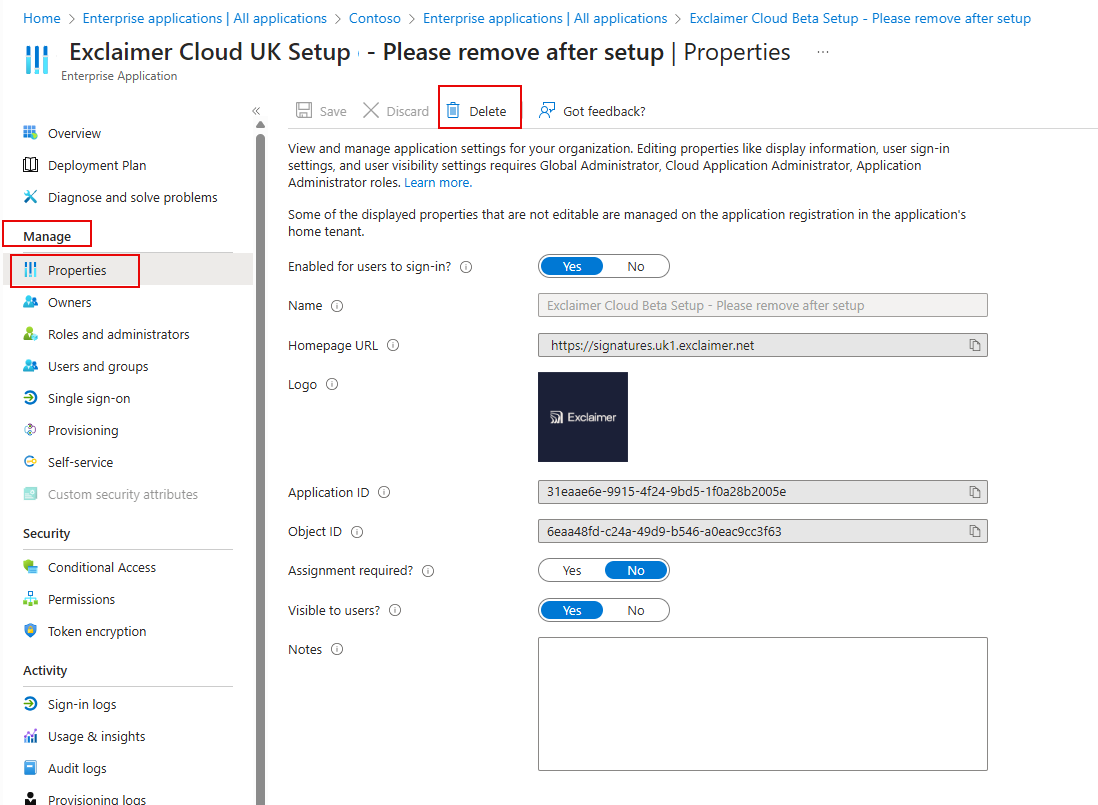Click the Learn more link
This screenshot has width=1098, height=805.
click(x=438, y=183)
